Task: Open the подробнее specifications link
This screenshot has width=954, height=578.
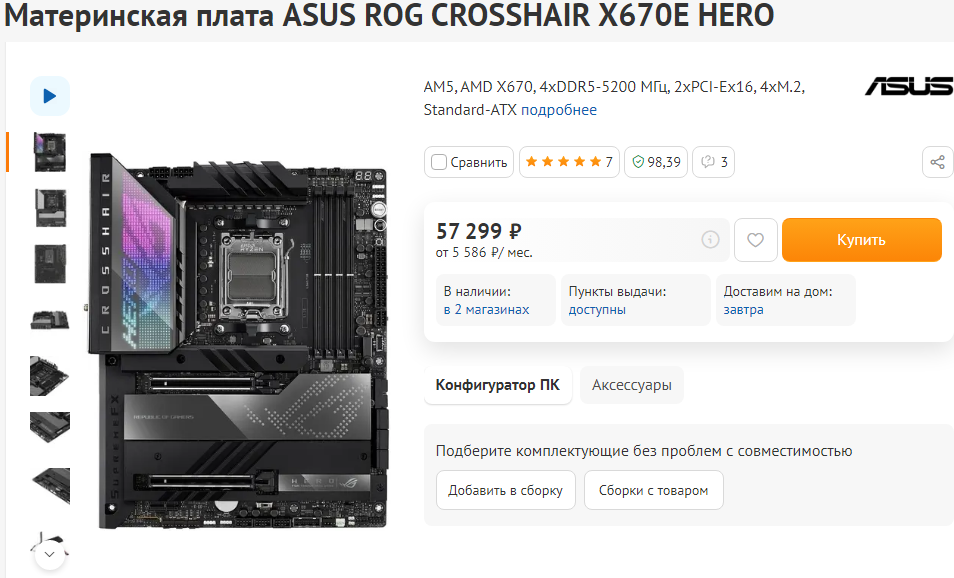Action: [559, 110]
